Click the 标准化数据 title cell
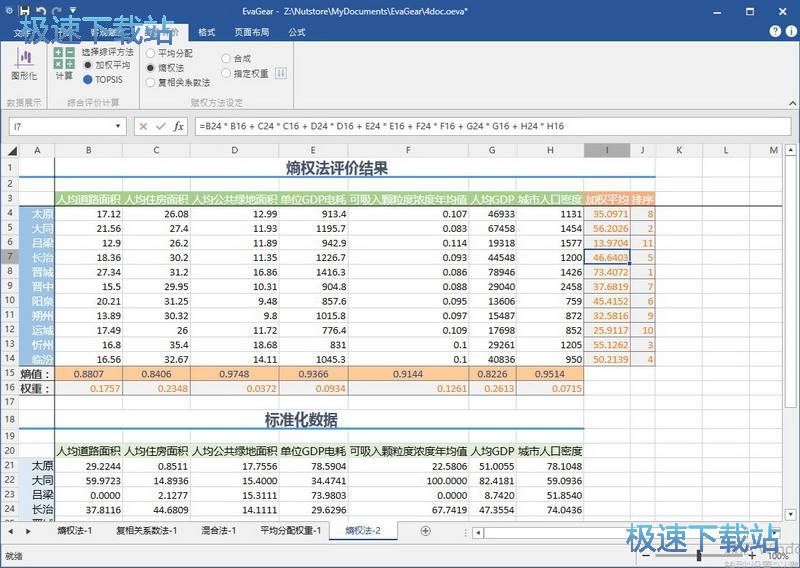800x568 pixels. tap(301, 420)
